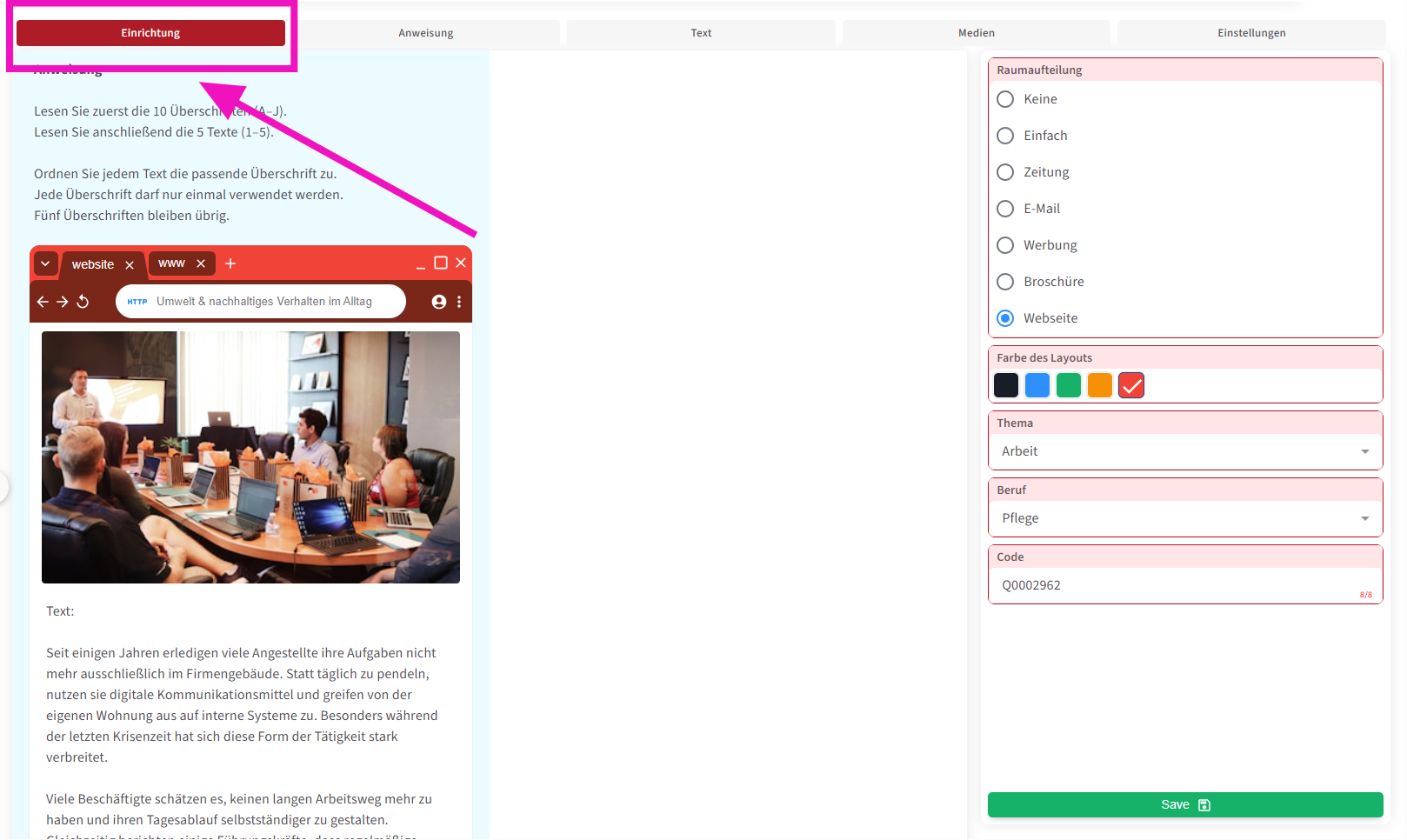Click the tab list chevron in mock browser

point(45,263)
